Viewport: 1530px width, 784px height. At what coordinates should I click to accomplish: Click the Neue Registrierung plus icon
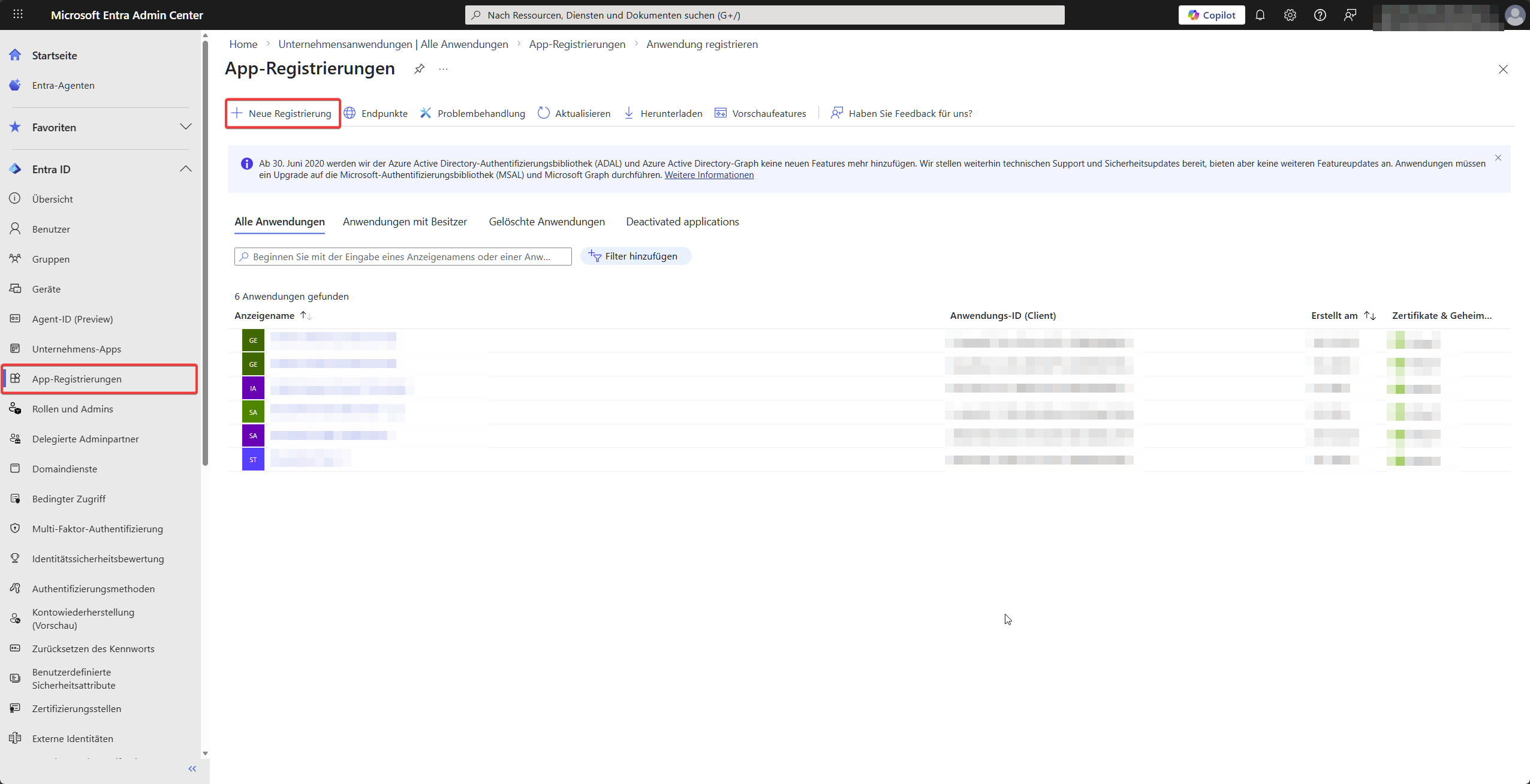(x=237, y=113)
